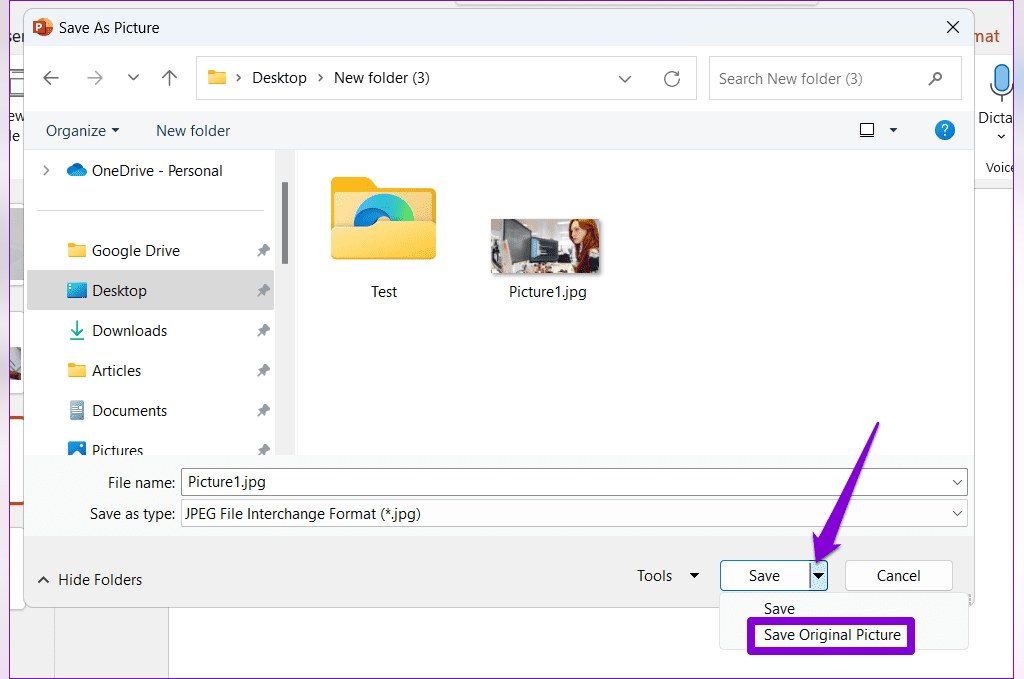Screen dimensions: 1024x679
Task: Open the Save as type combo box
Action: pos(574,514)
